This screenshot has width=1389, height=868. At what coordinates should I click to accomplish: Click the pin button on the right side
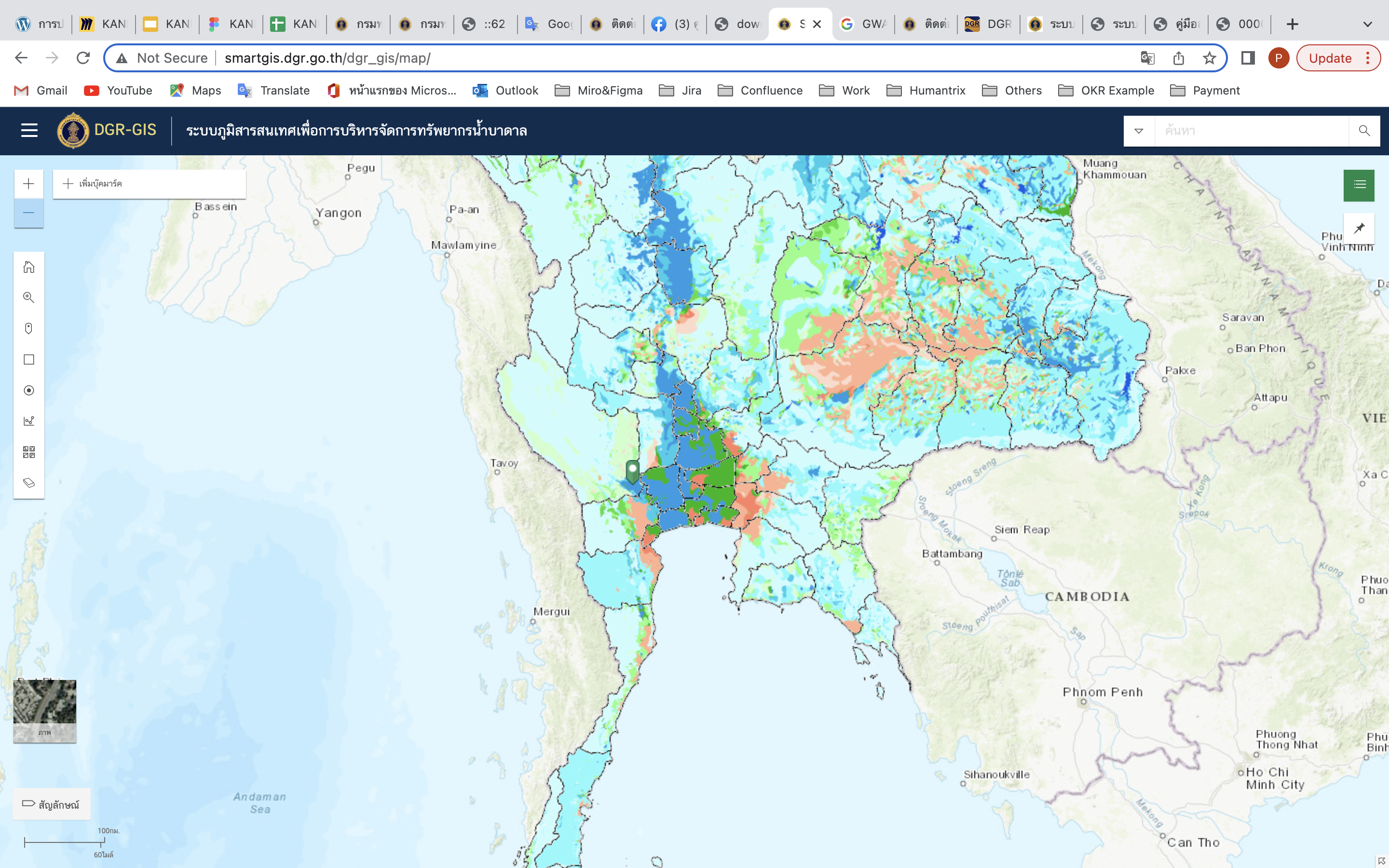pos(1359,228)
